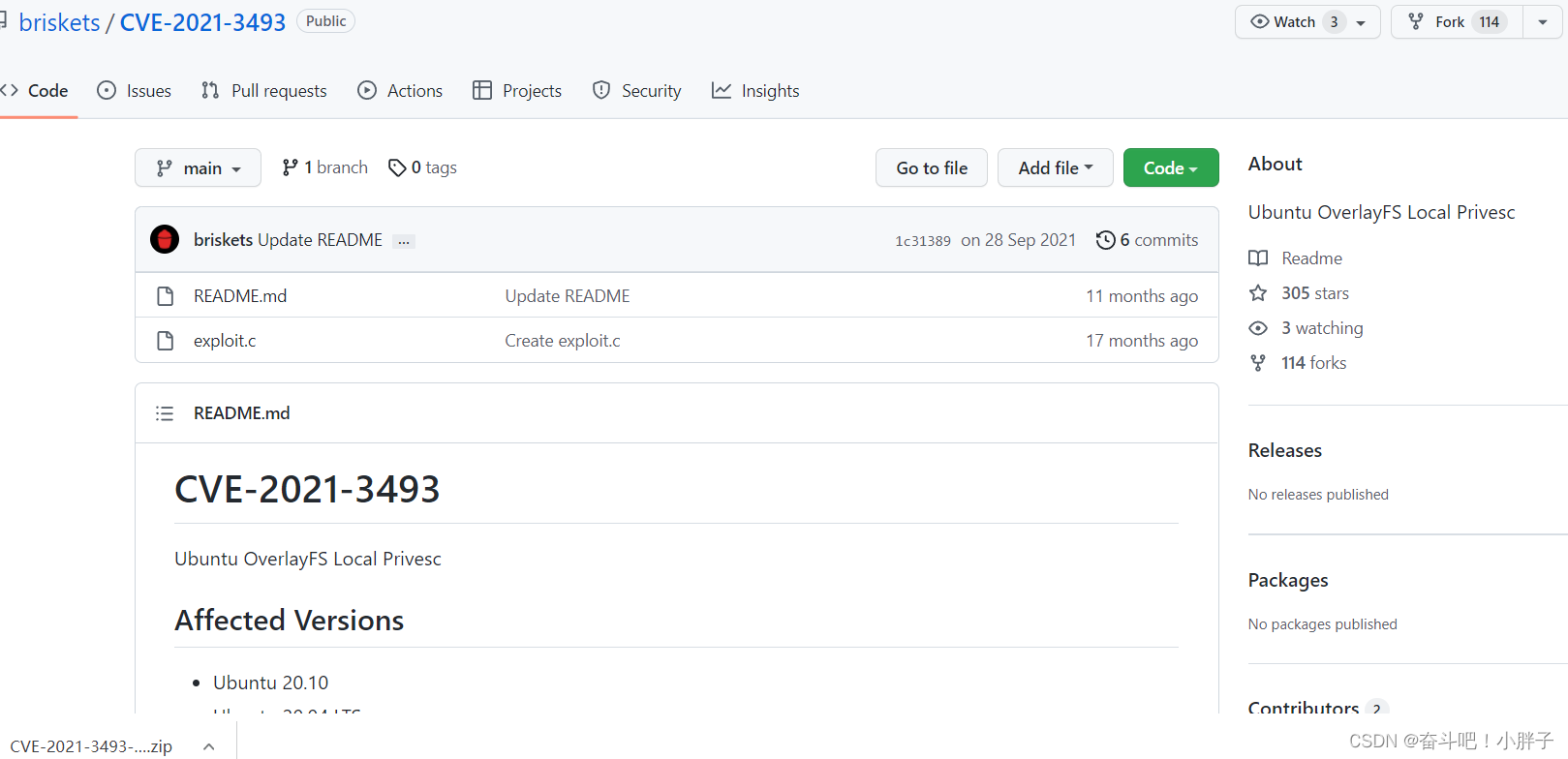Click the commits history clock icon

pyautogui.click(x=1105, y=240)
